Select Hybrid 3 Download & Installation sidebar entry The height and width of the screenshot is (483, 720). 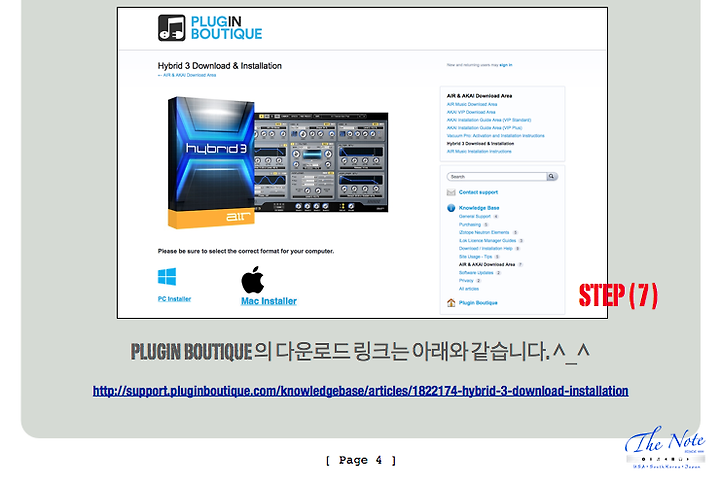pos(480,144)
